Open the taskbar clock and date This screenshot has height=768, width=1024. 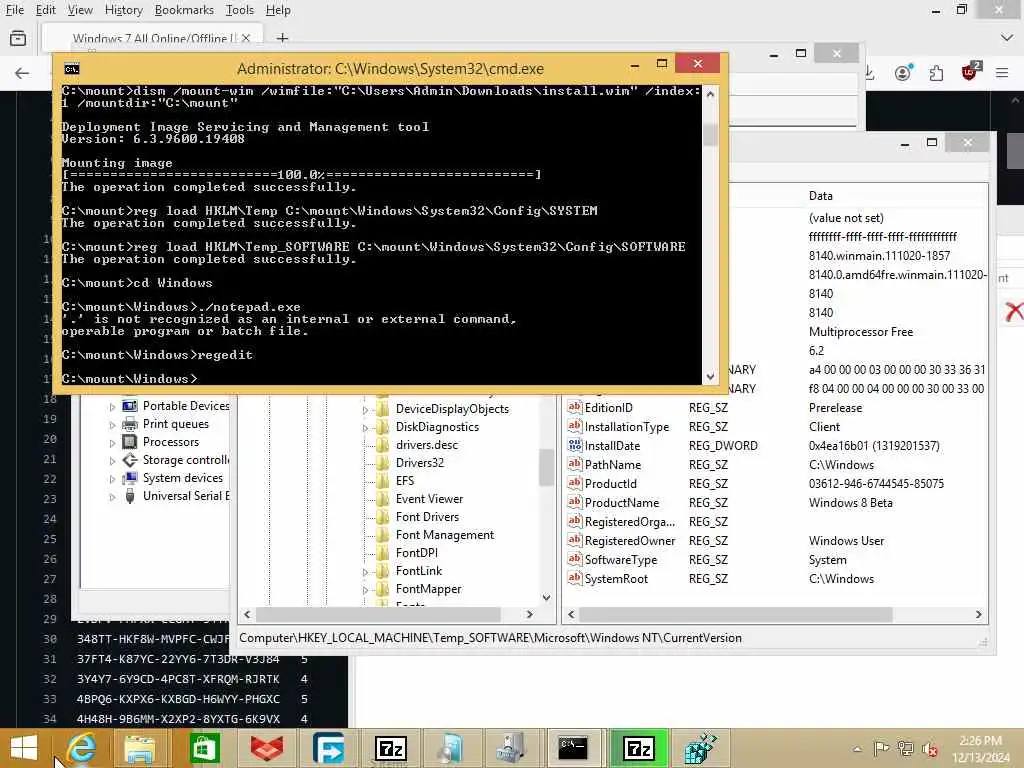pyautogui.click(x=980, y=748)
